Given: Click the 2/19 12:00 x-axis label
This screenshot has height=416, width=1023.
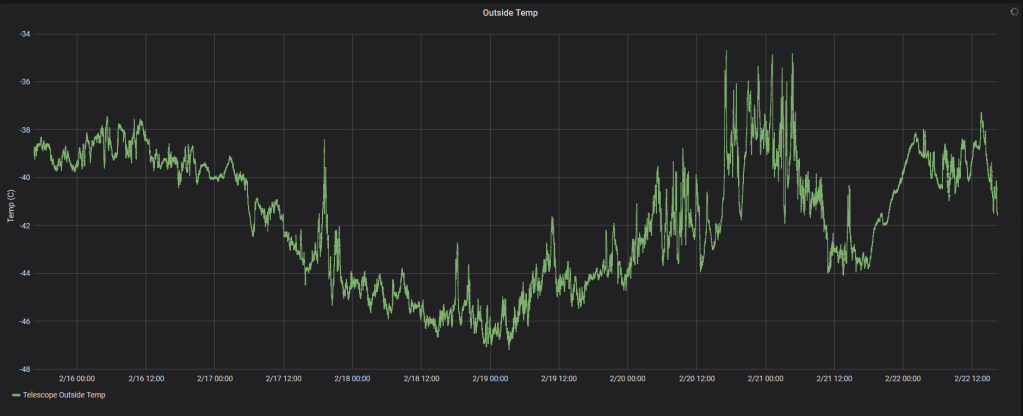Looking at the screenshot, I should 559,379.
